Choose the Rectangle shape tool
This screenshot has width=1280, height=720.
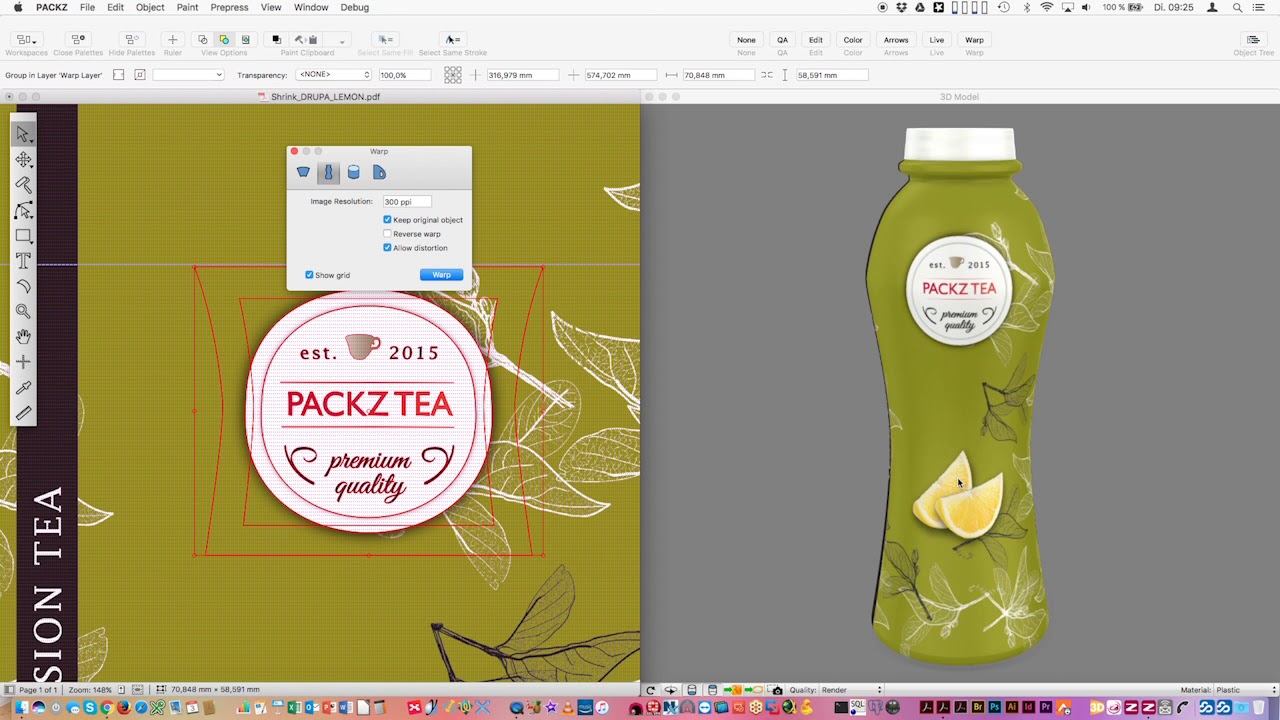click(x=23, y=236)
